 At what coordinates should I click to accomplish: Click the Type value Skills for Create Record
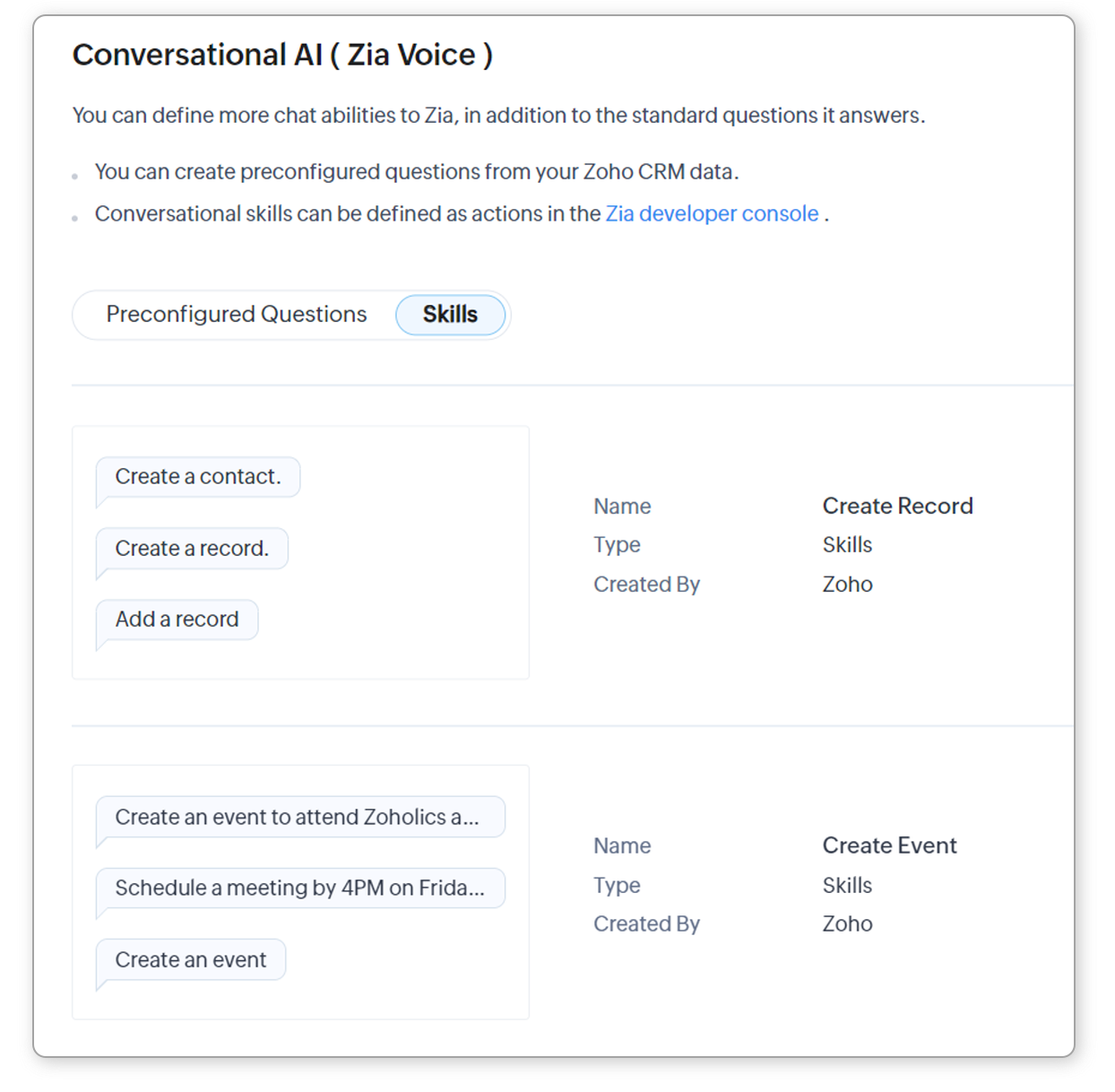coord(847,545)
